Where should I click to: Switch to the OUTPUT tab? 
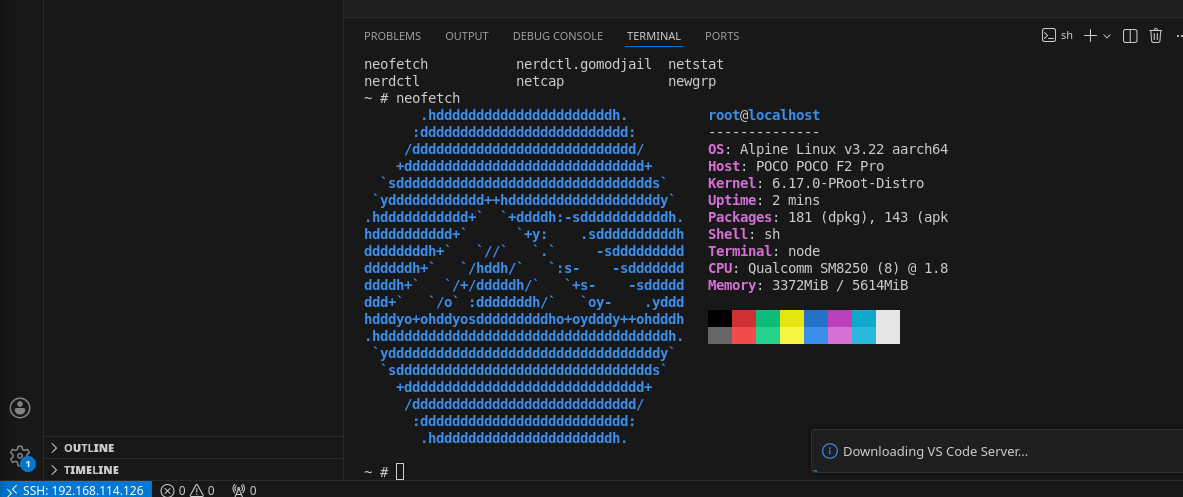[467, 36]
